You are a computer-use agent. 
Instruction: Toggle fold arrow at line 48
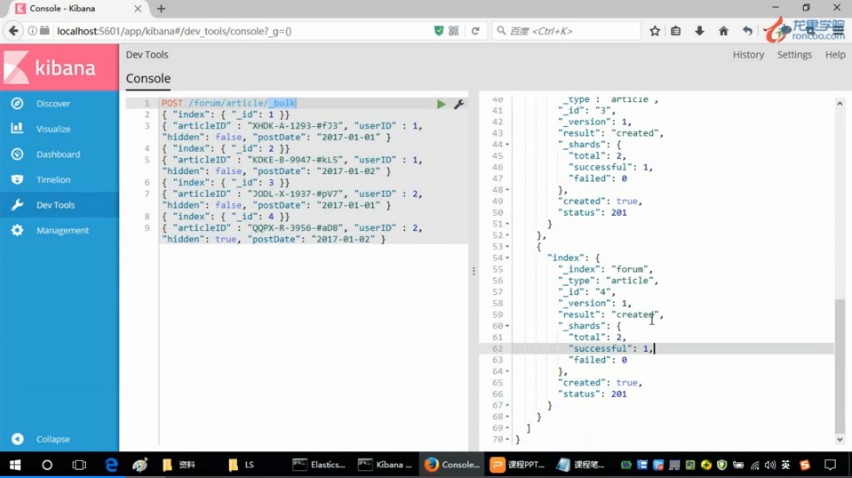tap(508, 190)
